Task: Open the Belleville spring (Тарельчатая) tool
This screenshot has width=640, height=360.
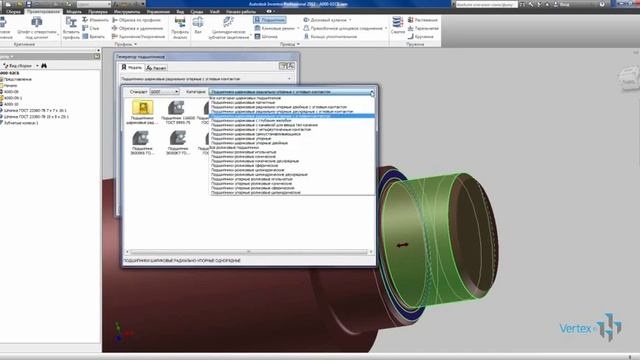Action: 423,28
